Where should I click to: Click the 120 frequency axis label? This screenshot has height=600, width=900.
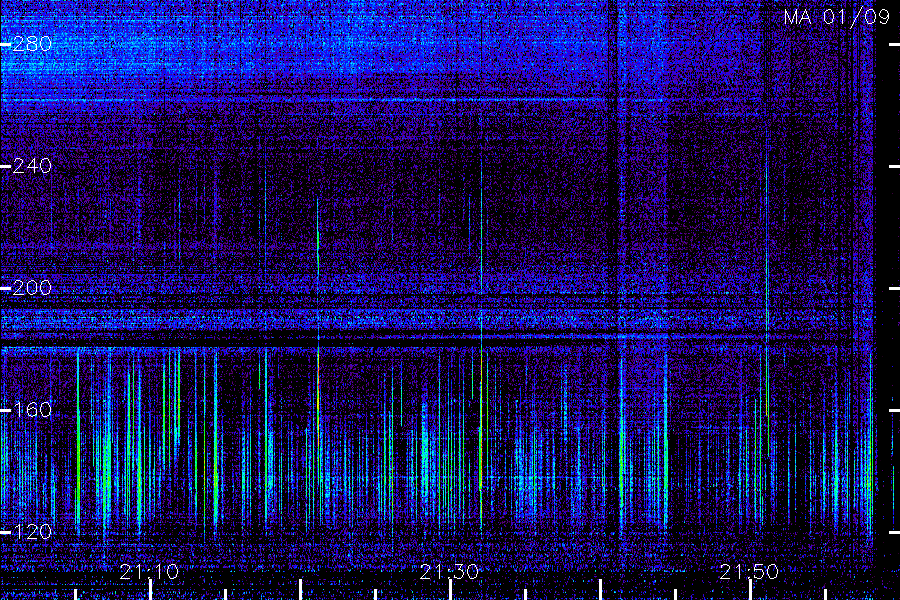click(32, 532)
